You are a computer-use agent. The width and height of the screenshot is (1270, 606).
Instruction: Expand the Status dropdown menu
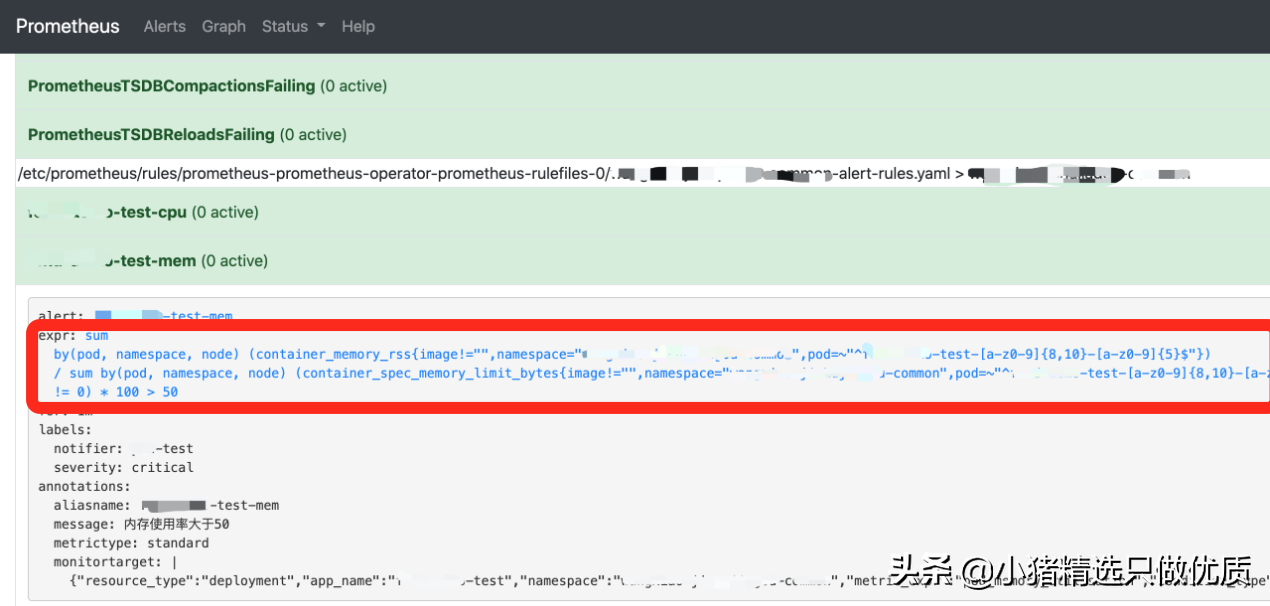coord(293,26)
